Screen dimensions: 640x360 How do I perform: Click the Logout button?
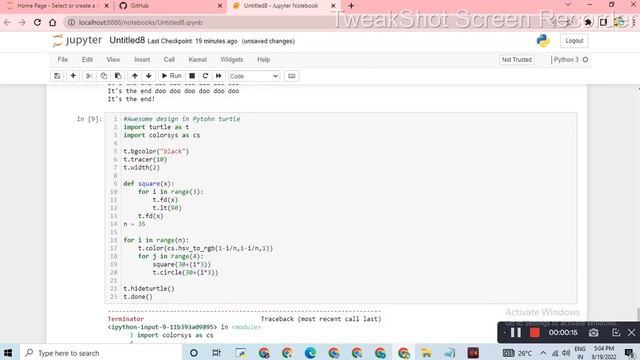click(x=574, y=41)
